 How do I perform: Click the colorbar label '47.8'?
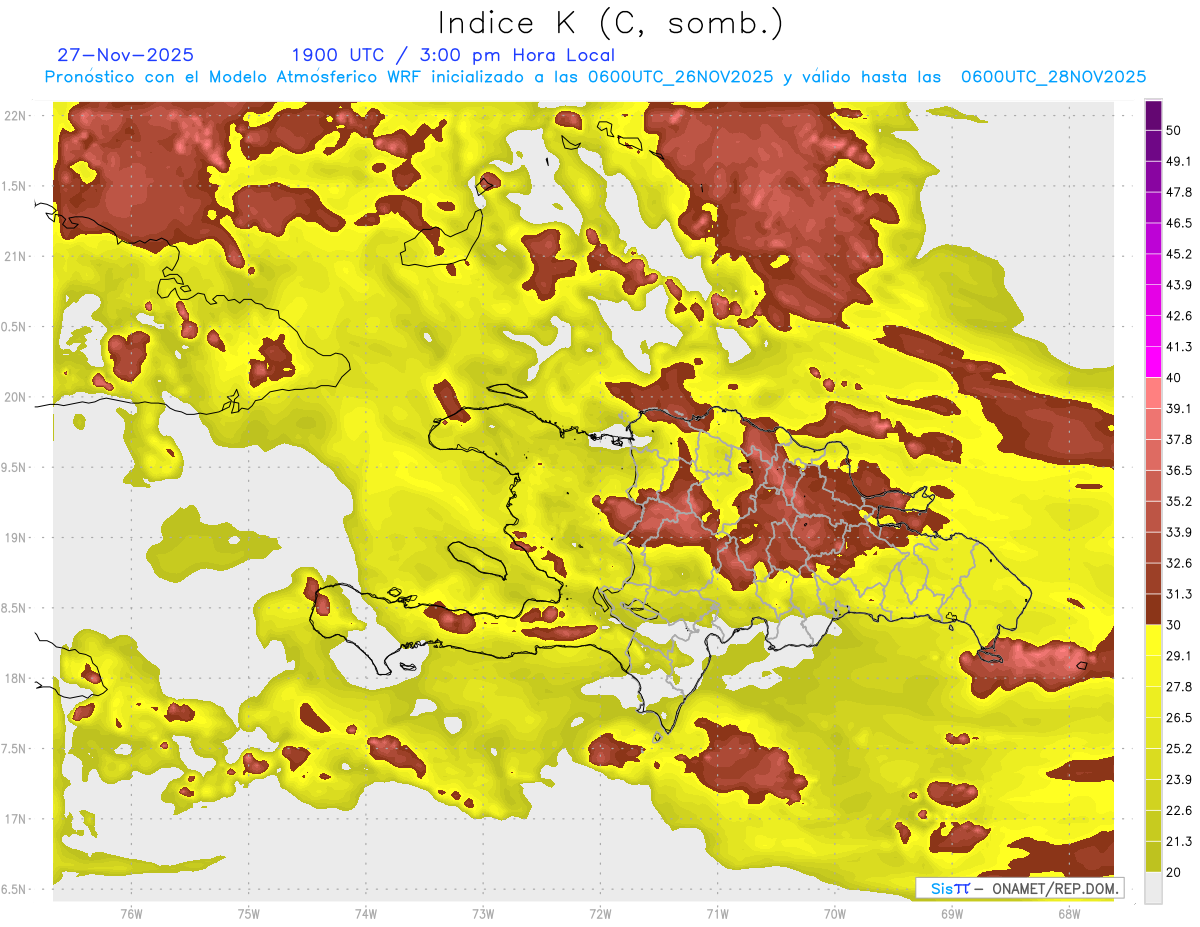(1179, 193)
